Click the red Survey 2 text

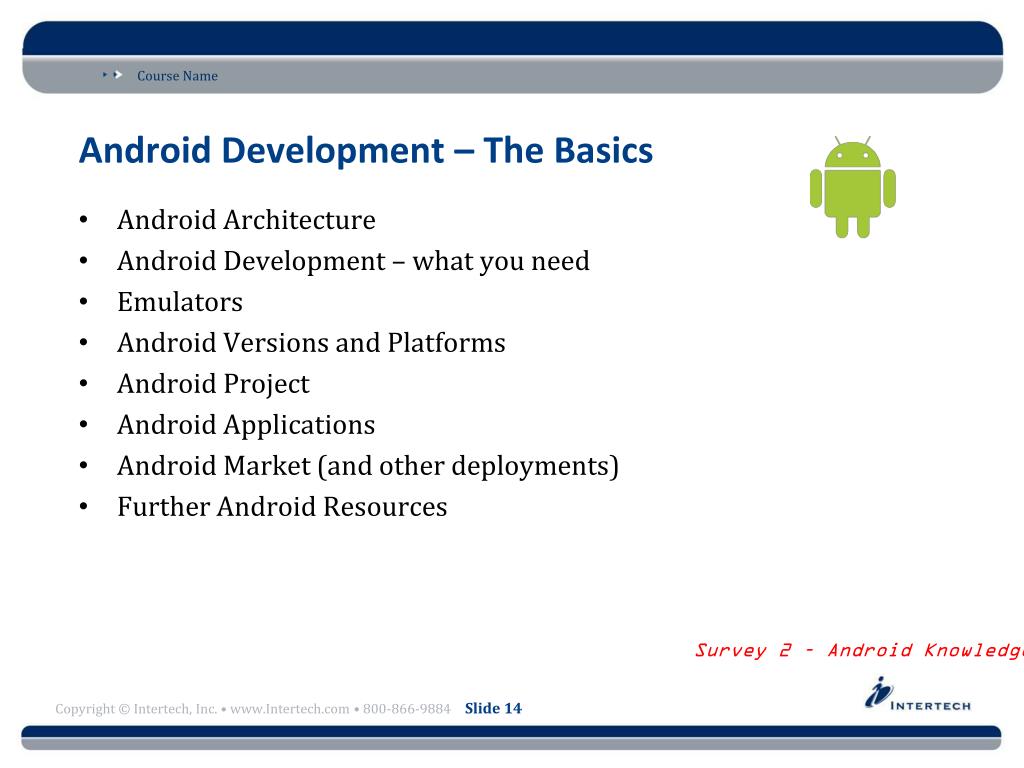click(858, 650)
